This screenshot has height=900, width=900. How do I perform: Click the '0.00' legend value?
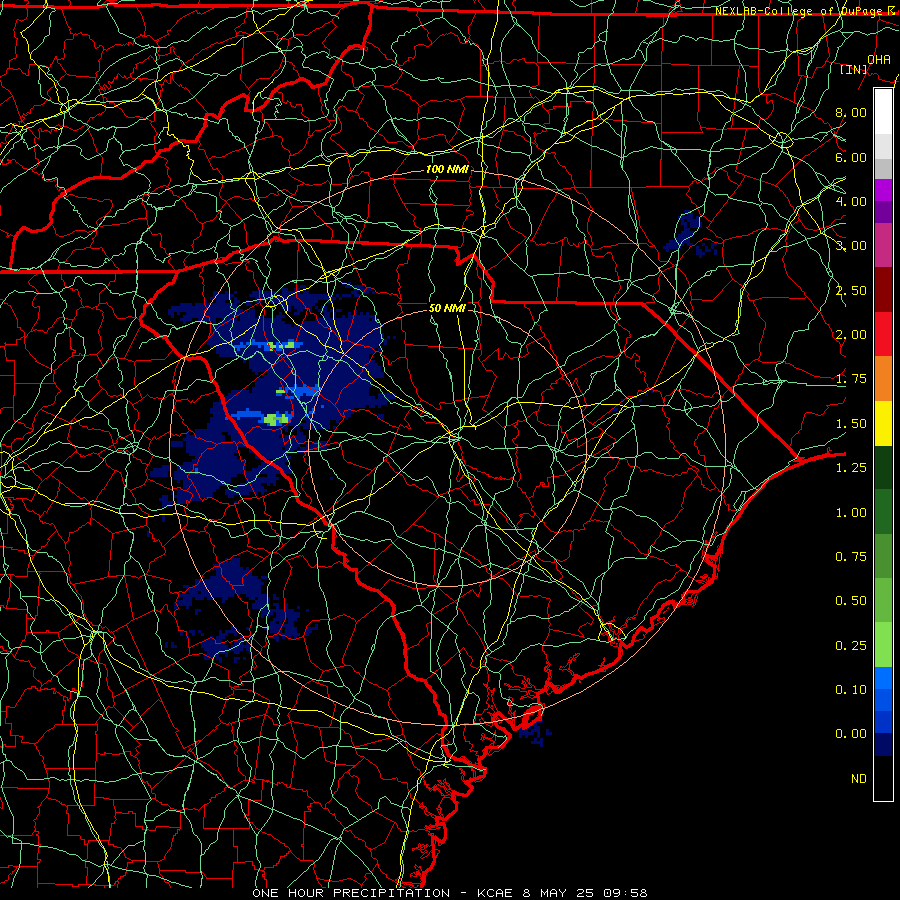click(x=851, y=734)
